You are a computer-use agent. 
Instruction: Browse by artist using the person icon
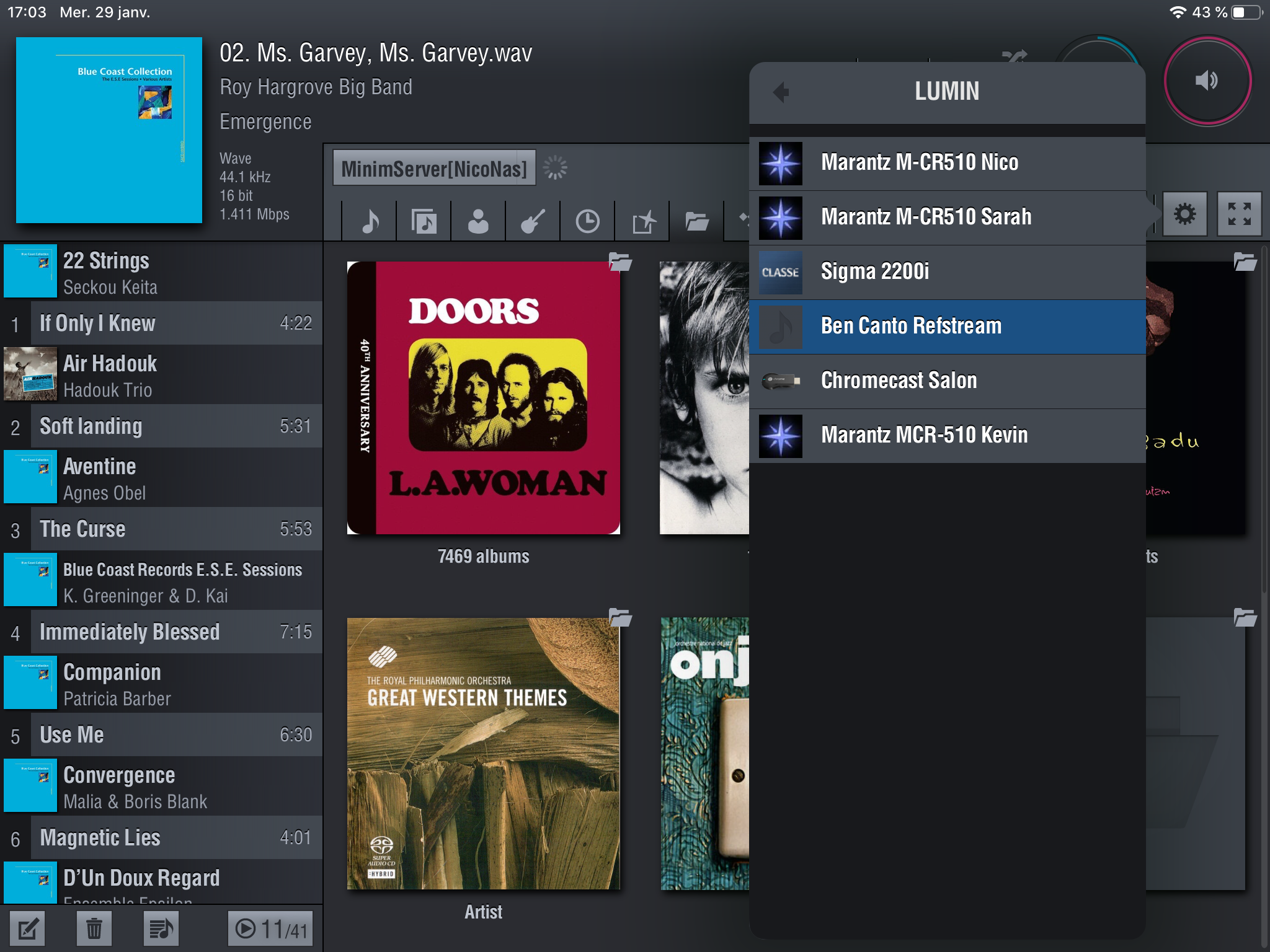pos(477,221)
